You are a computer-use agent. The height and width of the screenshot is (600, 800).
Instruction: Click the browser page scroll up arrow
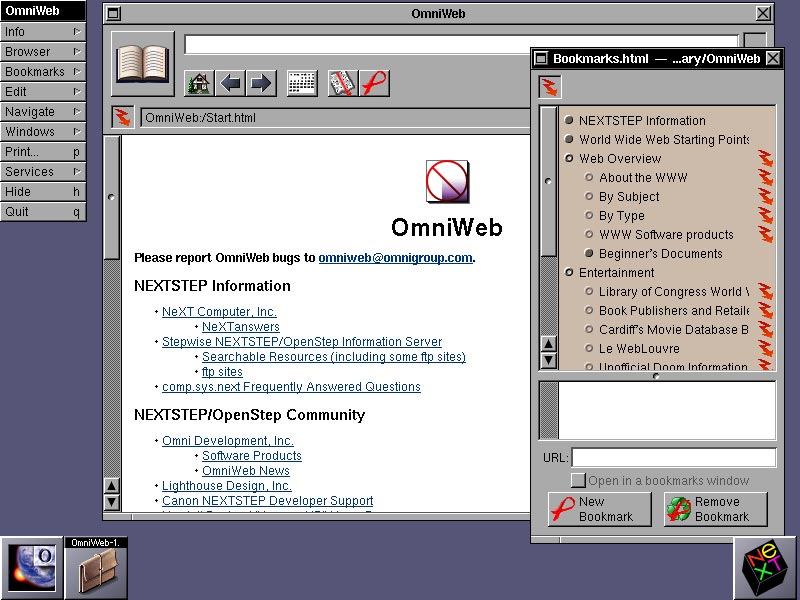click(112, 486)
